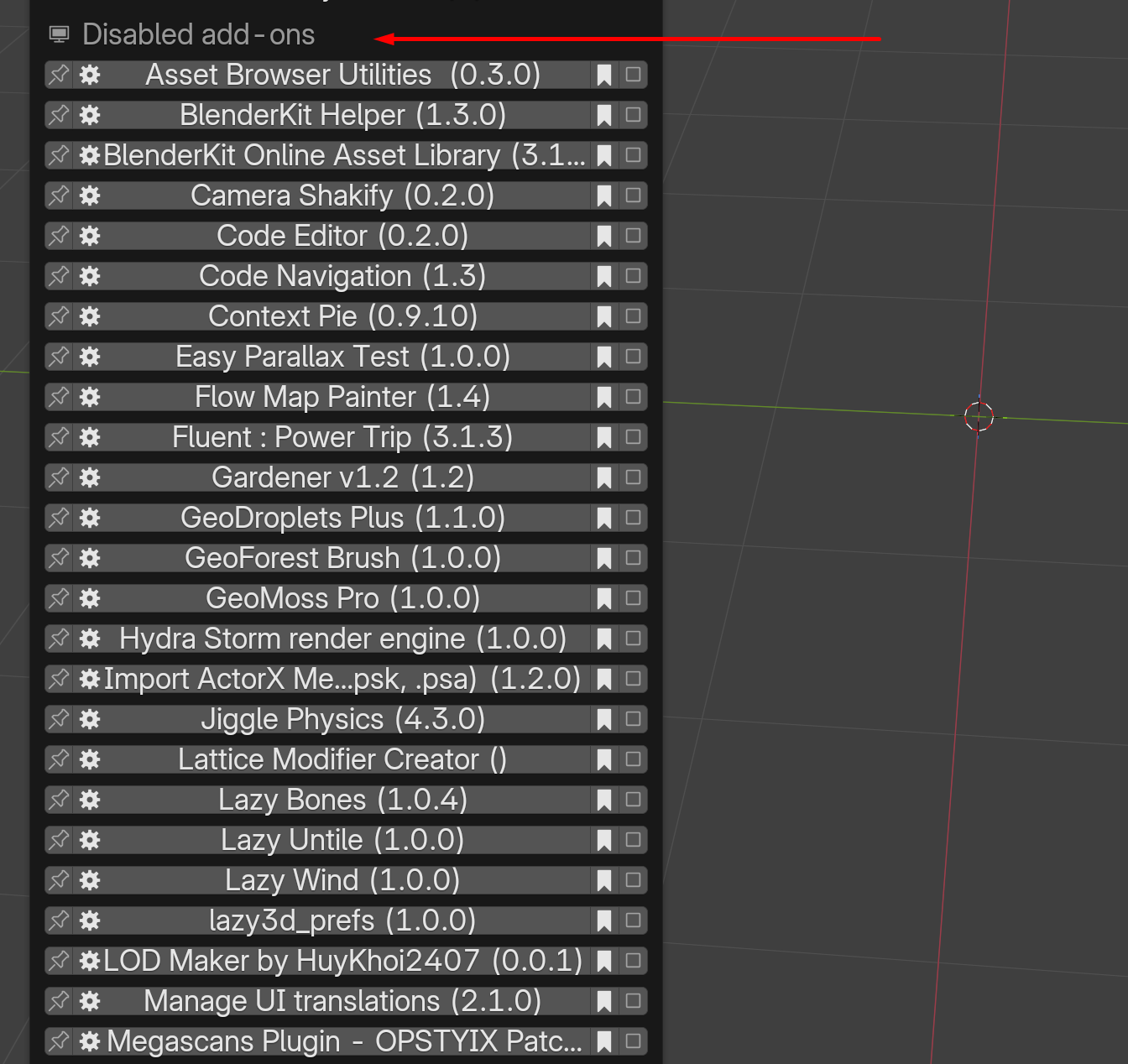The height and width of the screenshot is (1064, 1128).
Task: Bookmark the Code Editor add-on
Action: (603, 236)
